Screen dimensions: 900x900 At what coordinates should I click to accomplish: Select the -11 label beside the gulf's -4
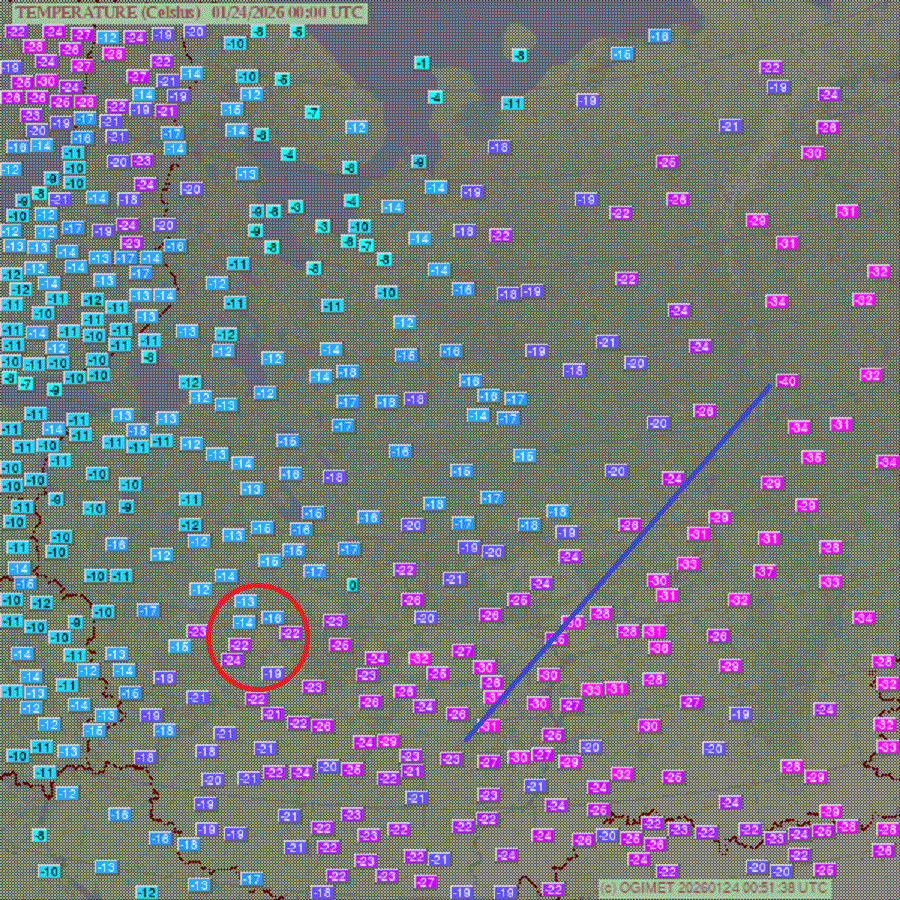[513, 103]
